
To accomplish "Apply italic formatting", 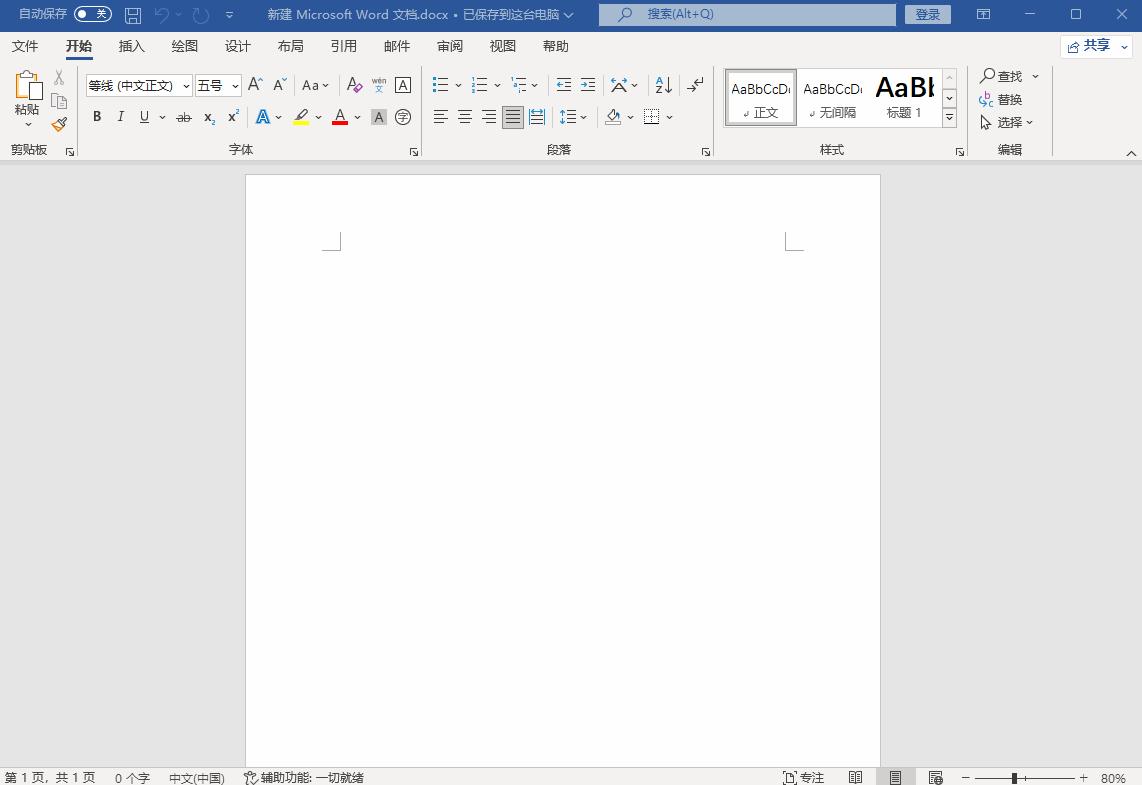I will pyautogui.click(x=120, y=117).
